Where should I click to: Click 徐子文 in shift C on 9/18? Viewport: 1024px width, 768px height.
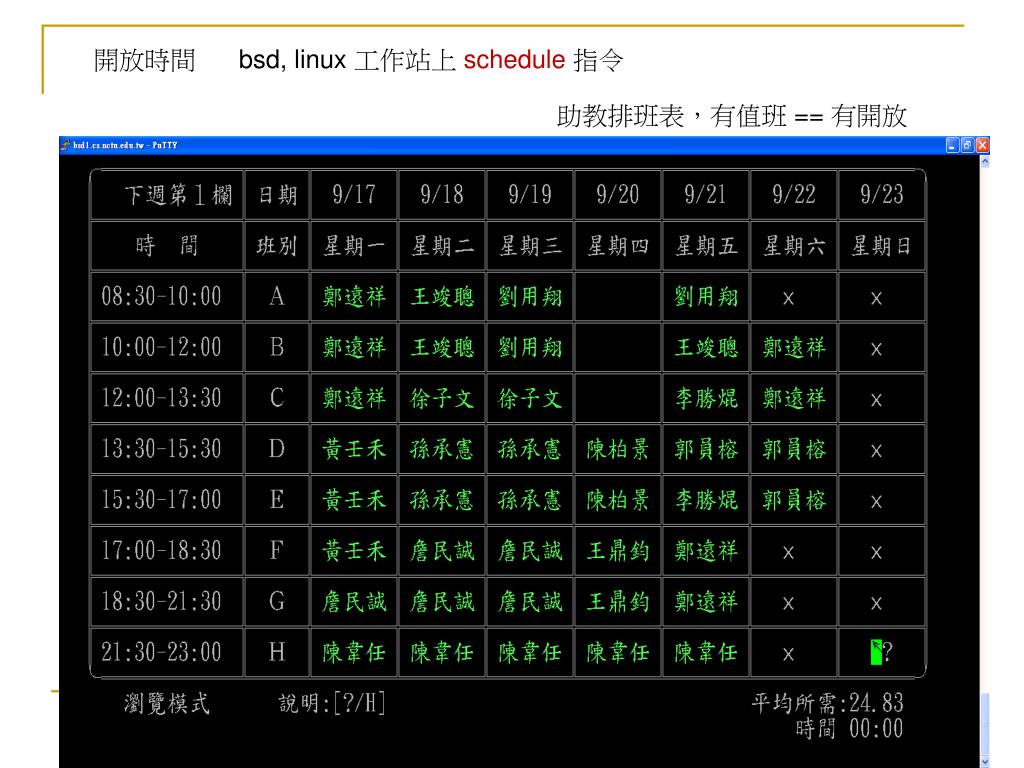442,398
